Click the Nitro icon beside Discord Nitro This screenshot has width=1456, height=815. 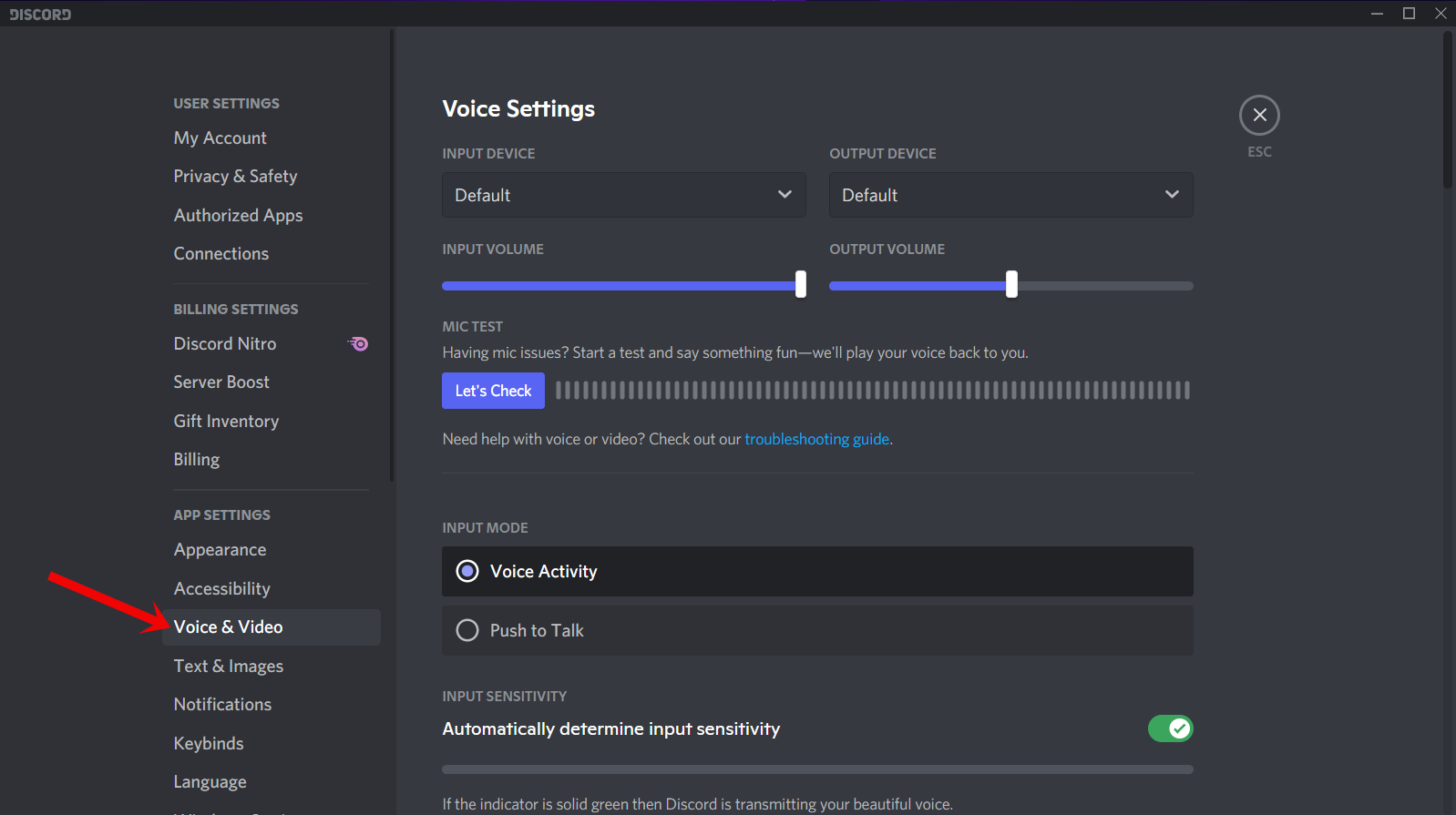click(359, 343)
